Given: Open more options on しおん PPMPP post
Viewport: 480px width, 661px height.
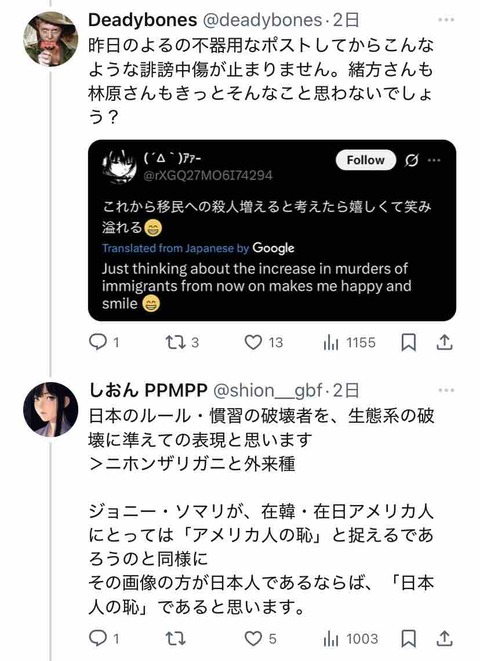Looking at the screenshot, I should pos(446,390).
